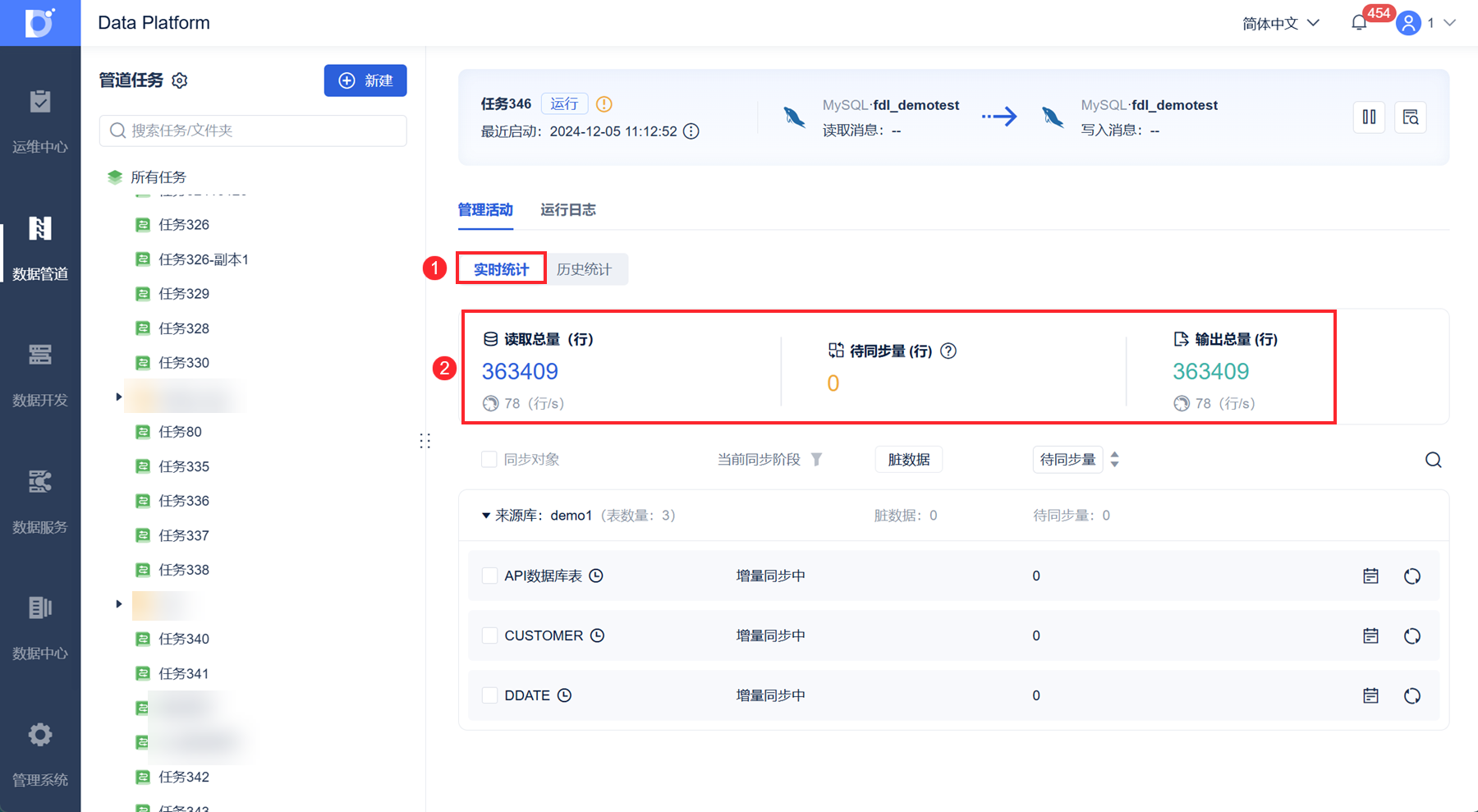Collapse the 来源库: demo1 group
The width and height of the screenshot is (1478, 812).
pyautogui.click(x=486, y=516)
